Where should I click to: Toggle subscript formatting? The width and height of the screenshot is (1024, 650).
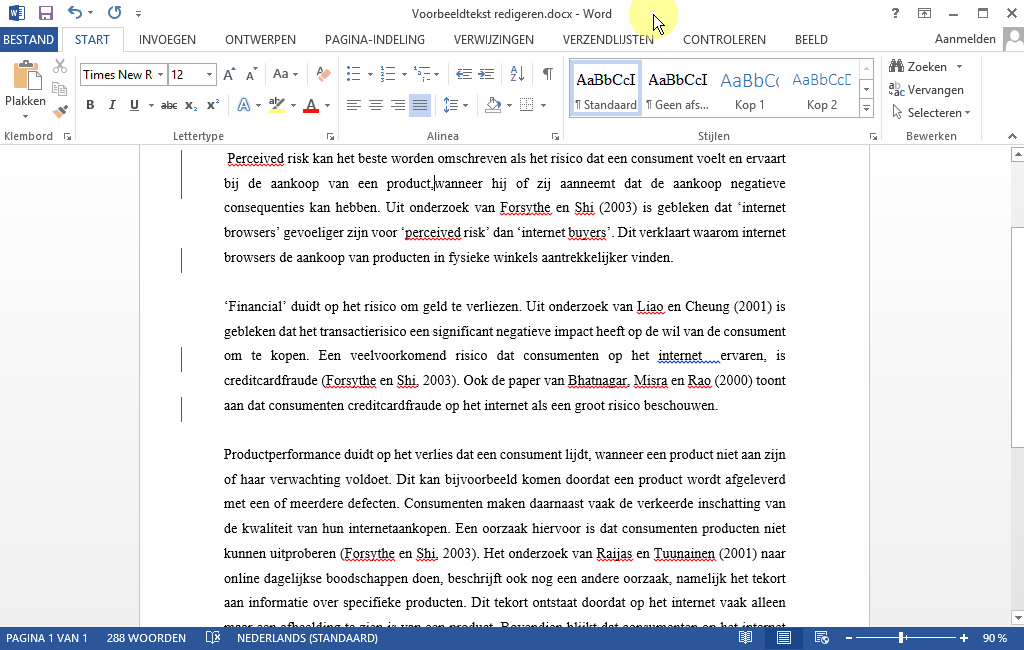tap(191, 105)
